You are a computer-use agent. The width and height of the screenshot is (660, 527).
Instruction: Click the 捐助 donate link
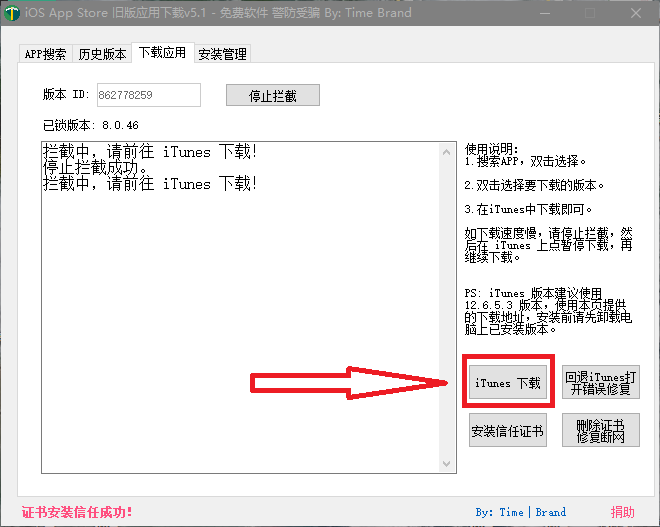pos(622,512)
